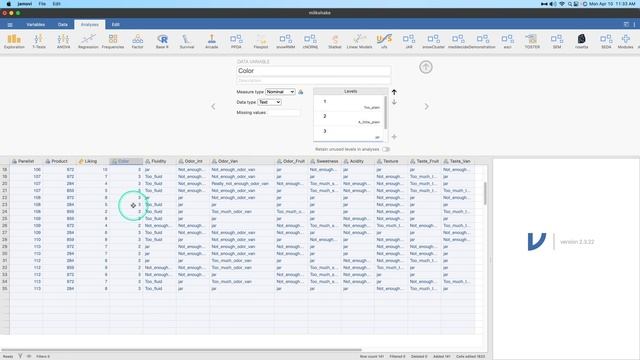Click the variable name field containing Color
Viewport: 640px width, 360px height.
[313, 71]
